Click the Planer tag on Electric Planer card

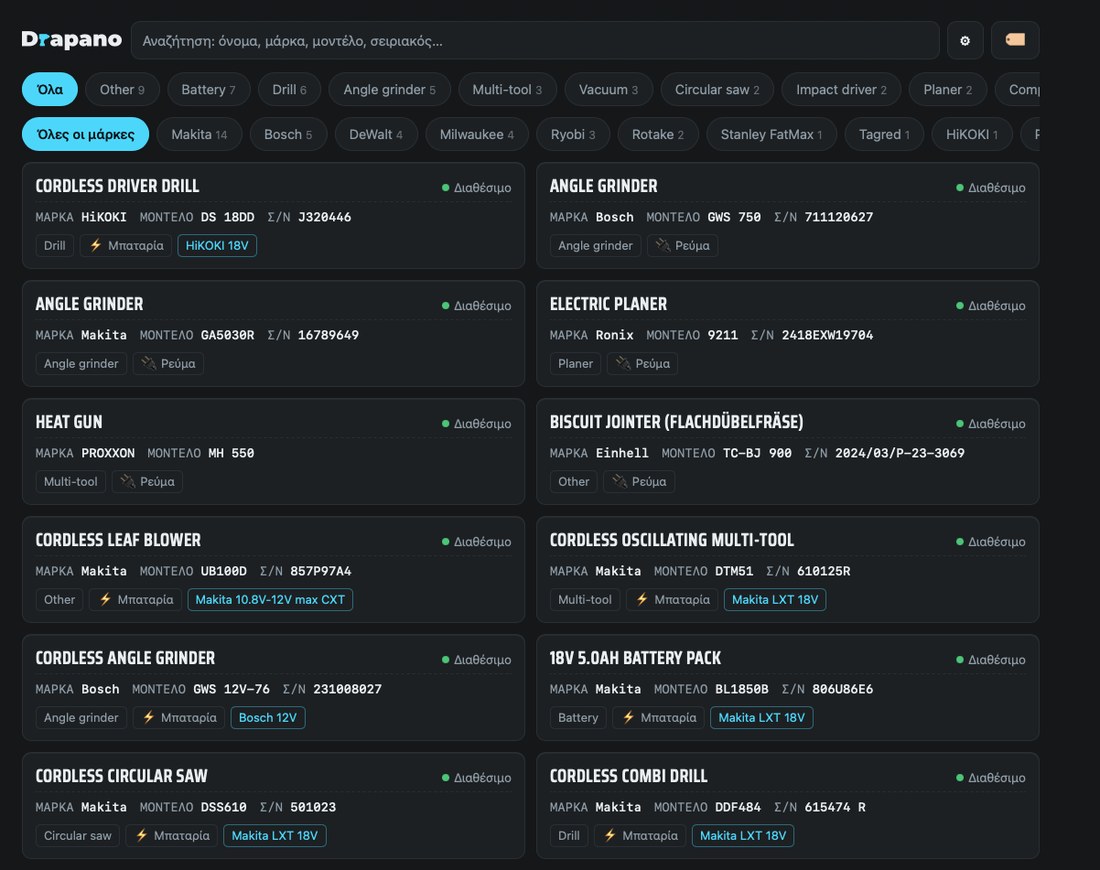(x=575, y=363)
